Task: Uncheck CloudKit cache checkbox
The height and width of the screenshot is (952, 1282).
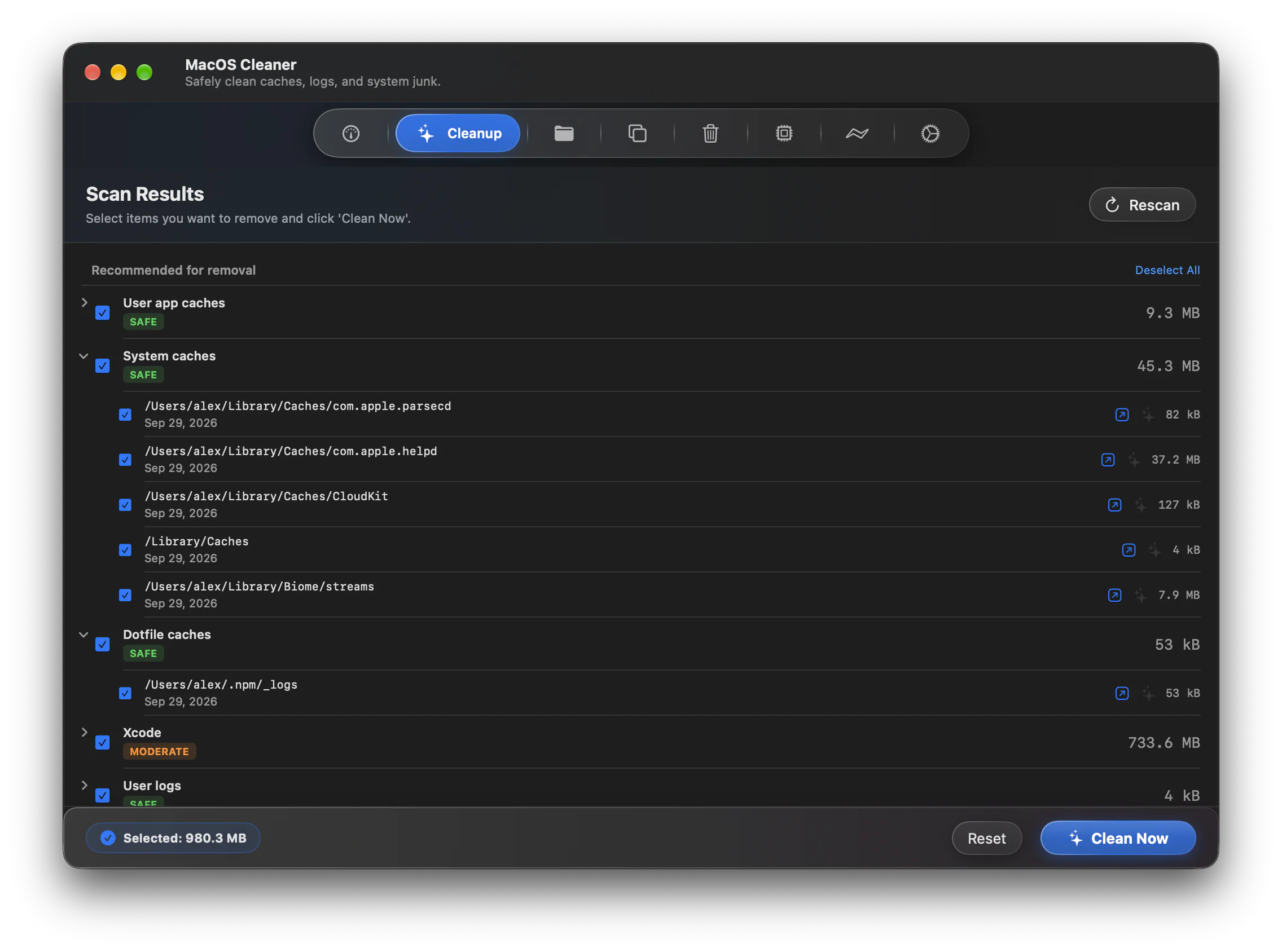Action: tap(125, 505)
